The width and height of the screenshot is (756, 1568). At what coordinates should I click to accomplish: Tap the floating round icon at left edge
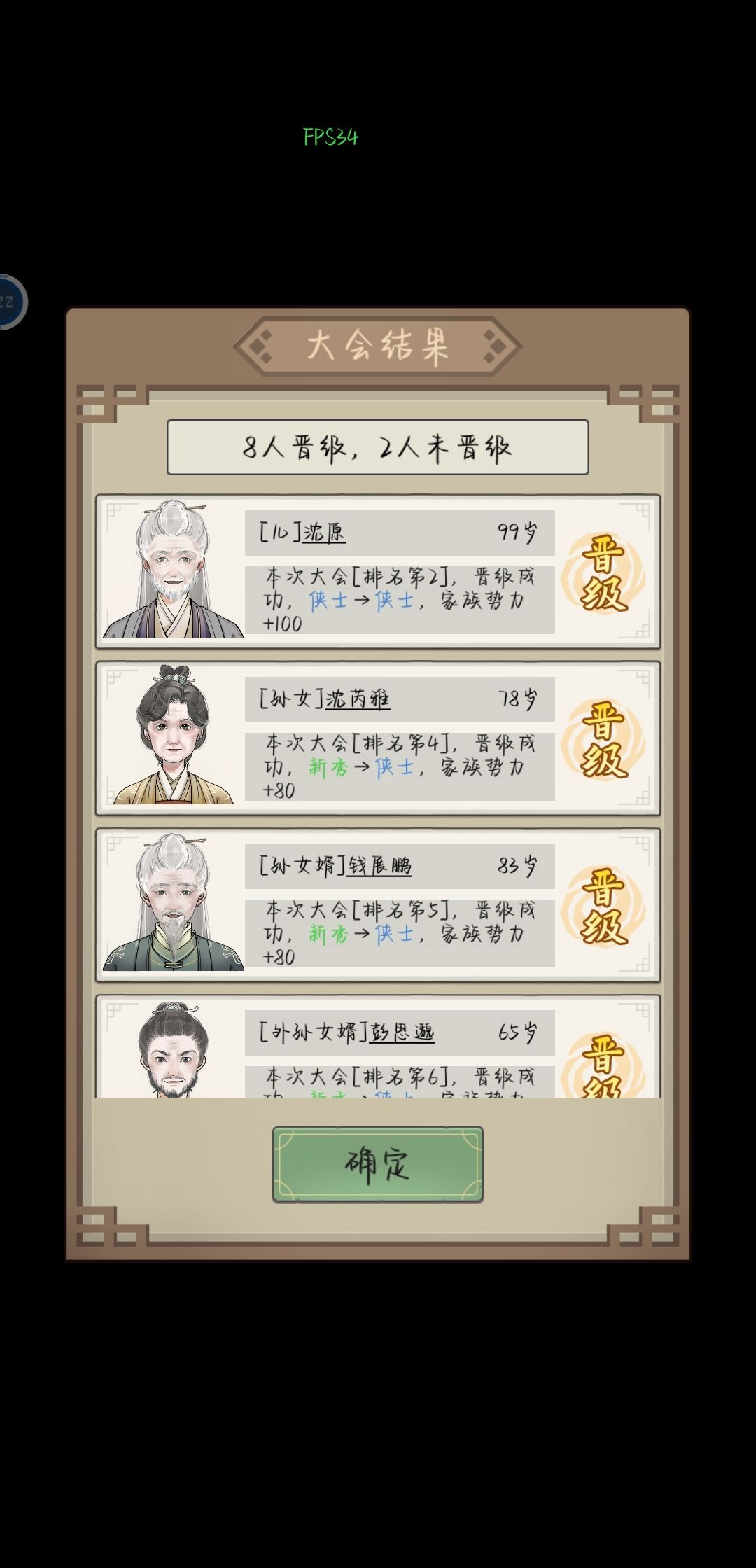click(x=10, y=302)
